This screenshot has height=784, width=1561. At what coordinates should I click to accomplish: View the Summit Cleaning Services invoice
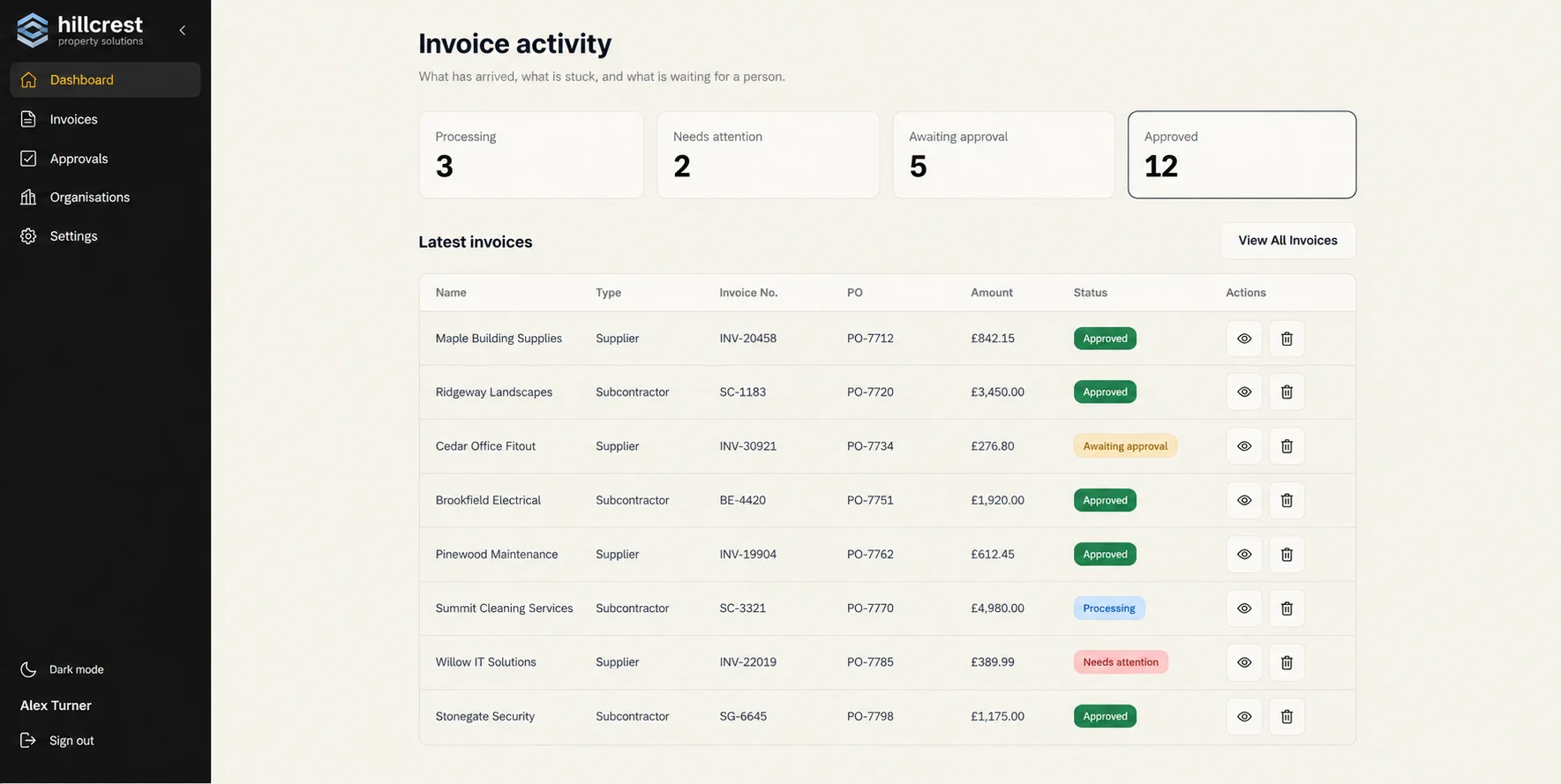click(1244, 609)
